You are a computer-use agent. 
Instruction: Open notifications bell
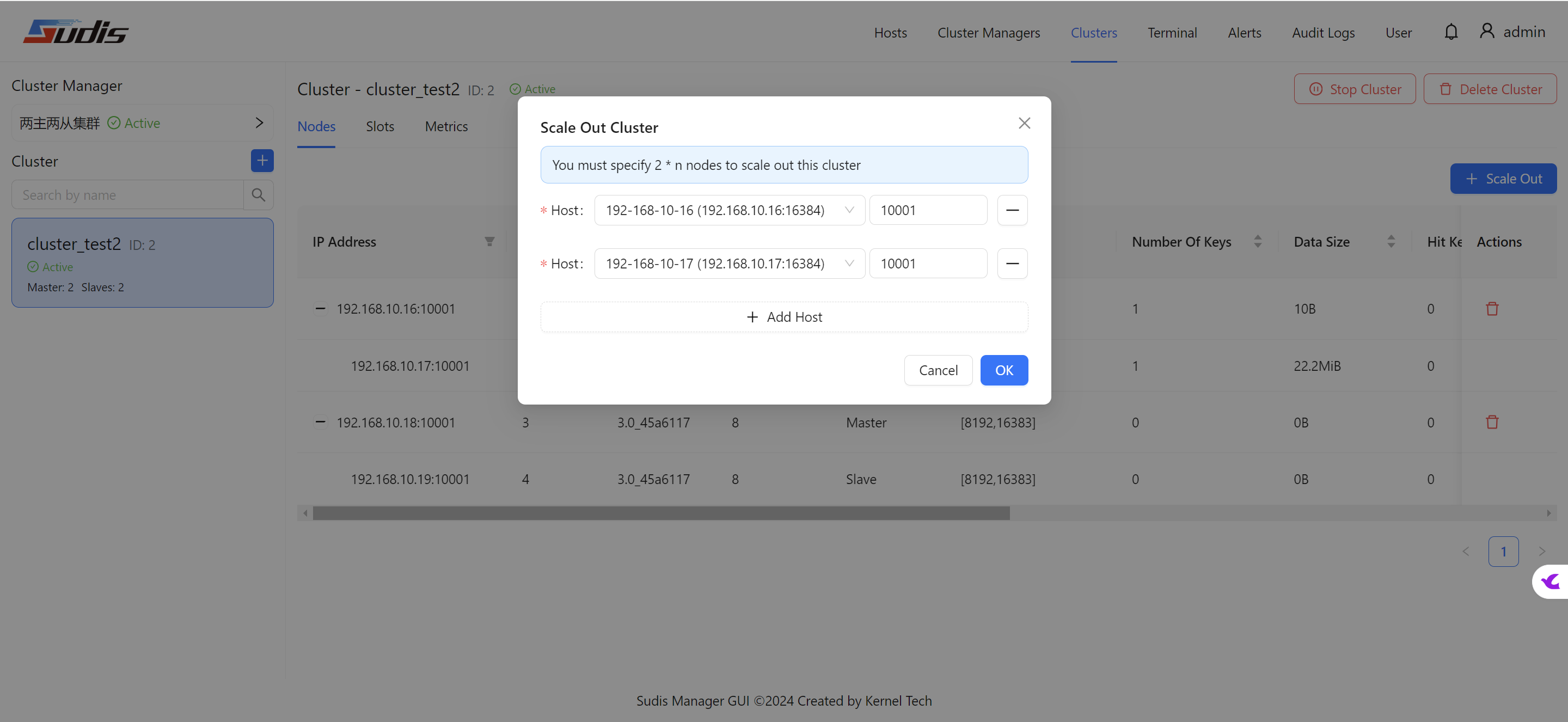pos(1451,32)
